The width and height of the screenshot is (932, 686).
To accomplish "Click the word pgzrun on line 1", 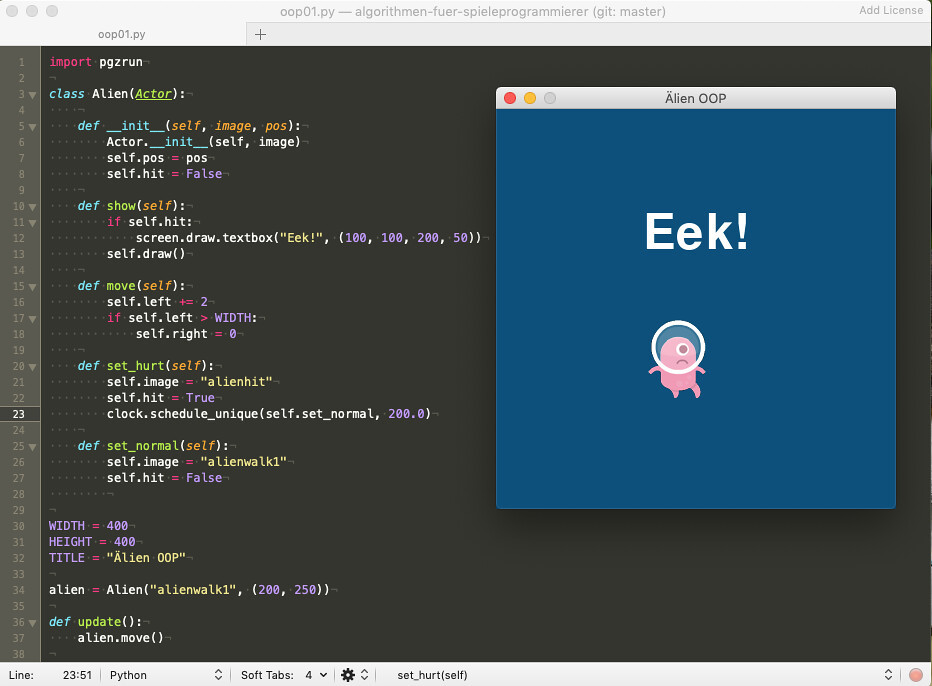I will [121, 62].
